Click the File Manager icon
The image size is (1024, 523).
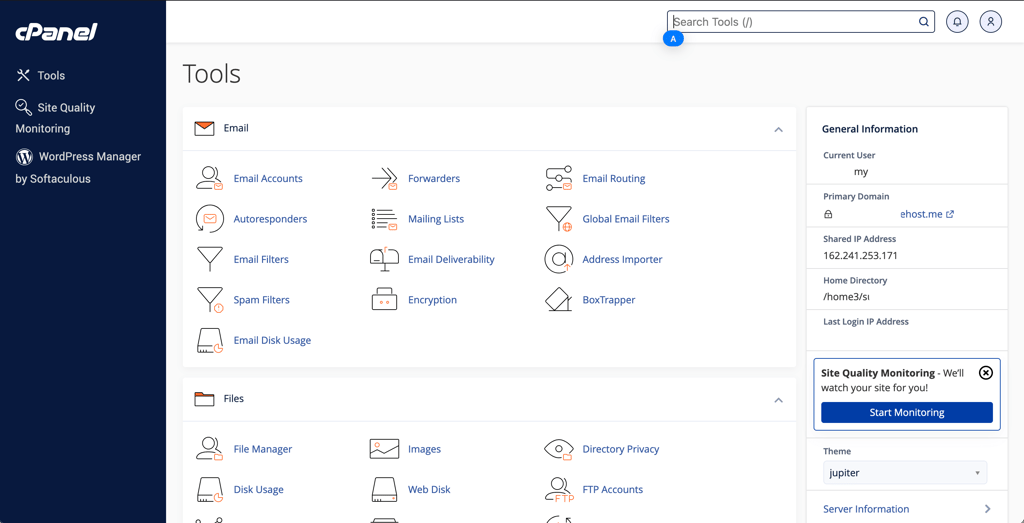(210, 449)
